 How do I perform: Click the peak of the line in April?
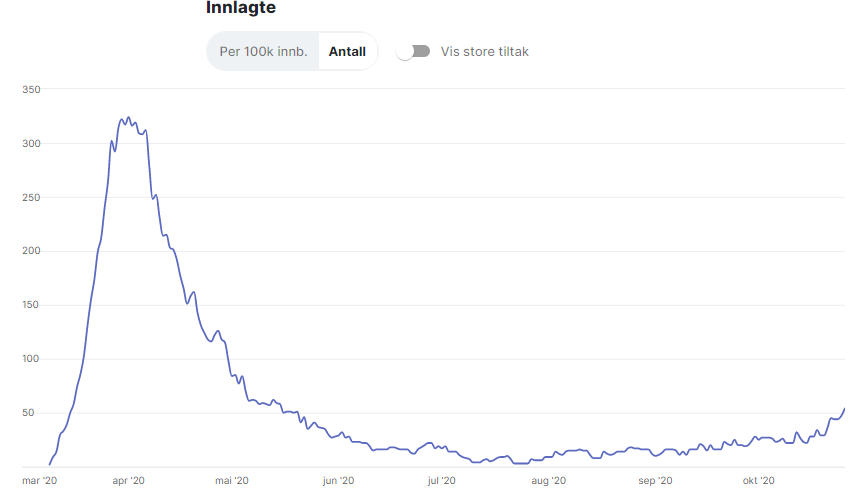pos(128,118)
